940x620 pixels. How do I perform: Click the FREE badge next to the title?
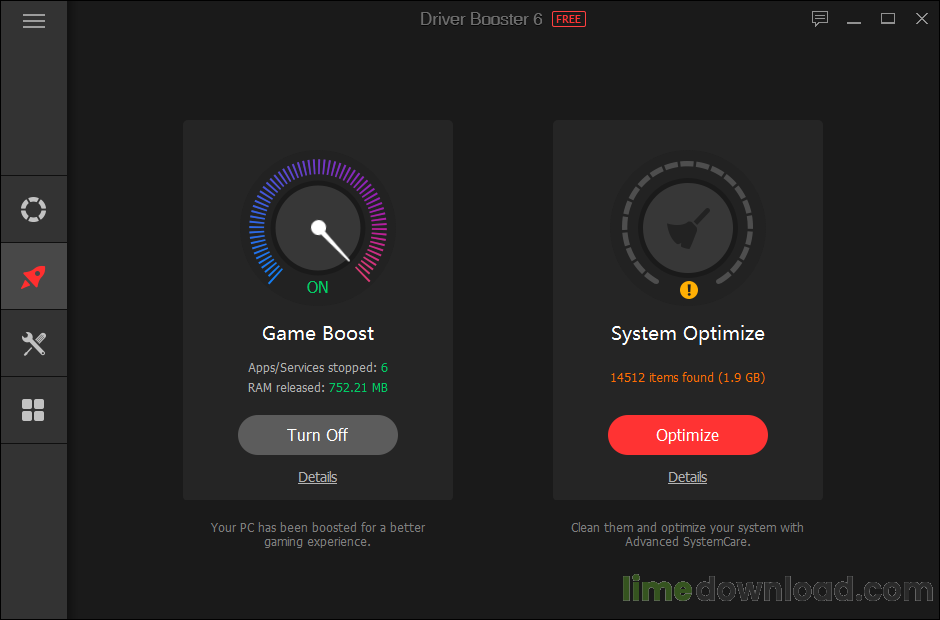(x=568, y=18)
